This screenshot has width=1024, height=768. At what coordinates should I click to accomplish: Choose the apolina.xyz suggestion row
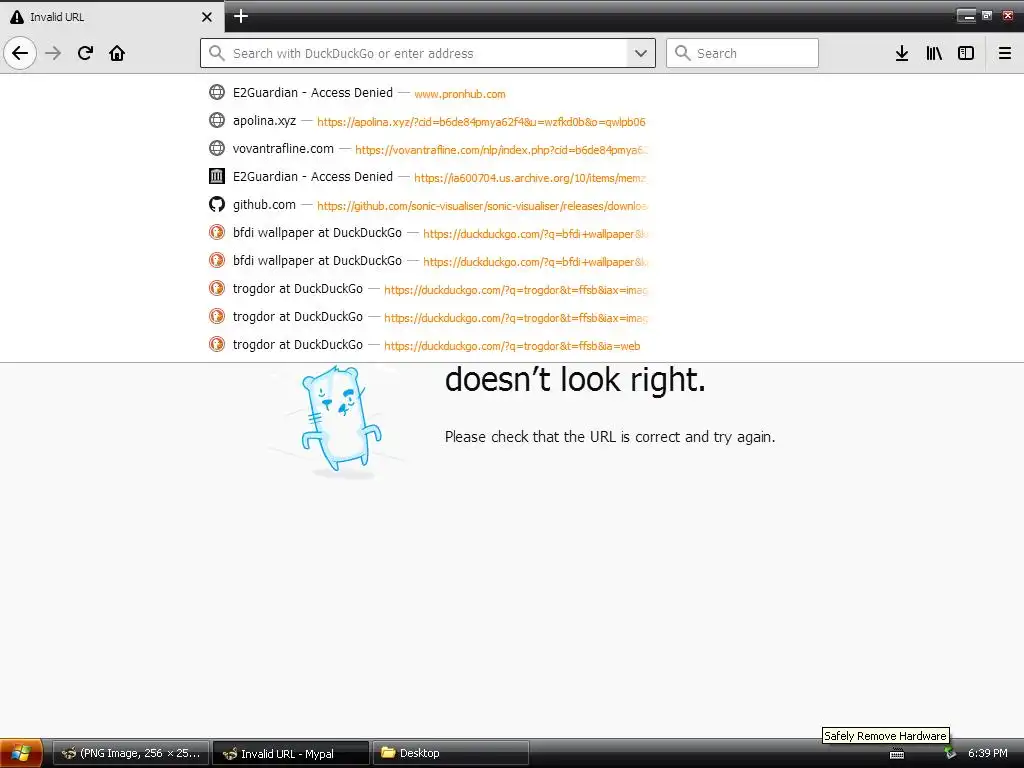(428, 121)
